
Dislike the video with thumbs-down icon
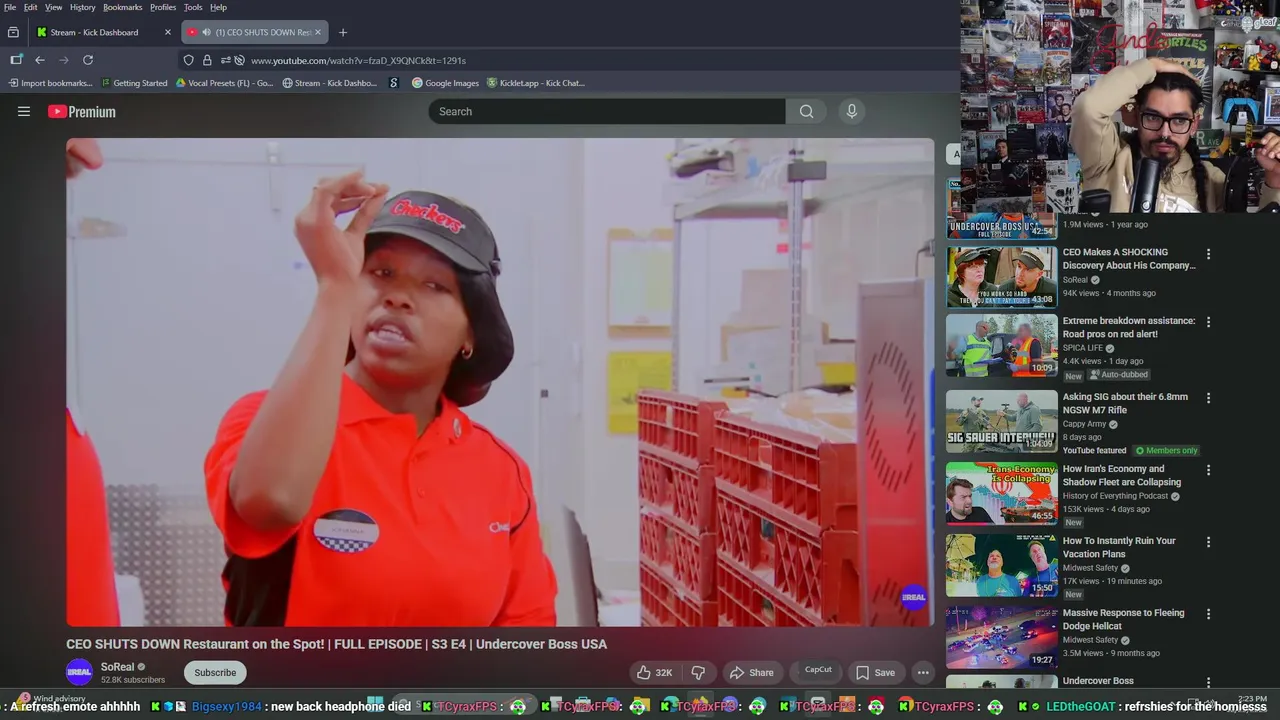tap(698, 673)
